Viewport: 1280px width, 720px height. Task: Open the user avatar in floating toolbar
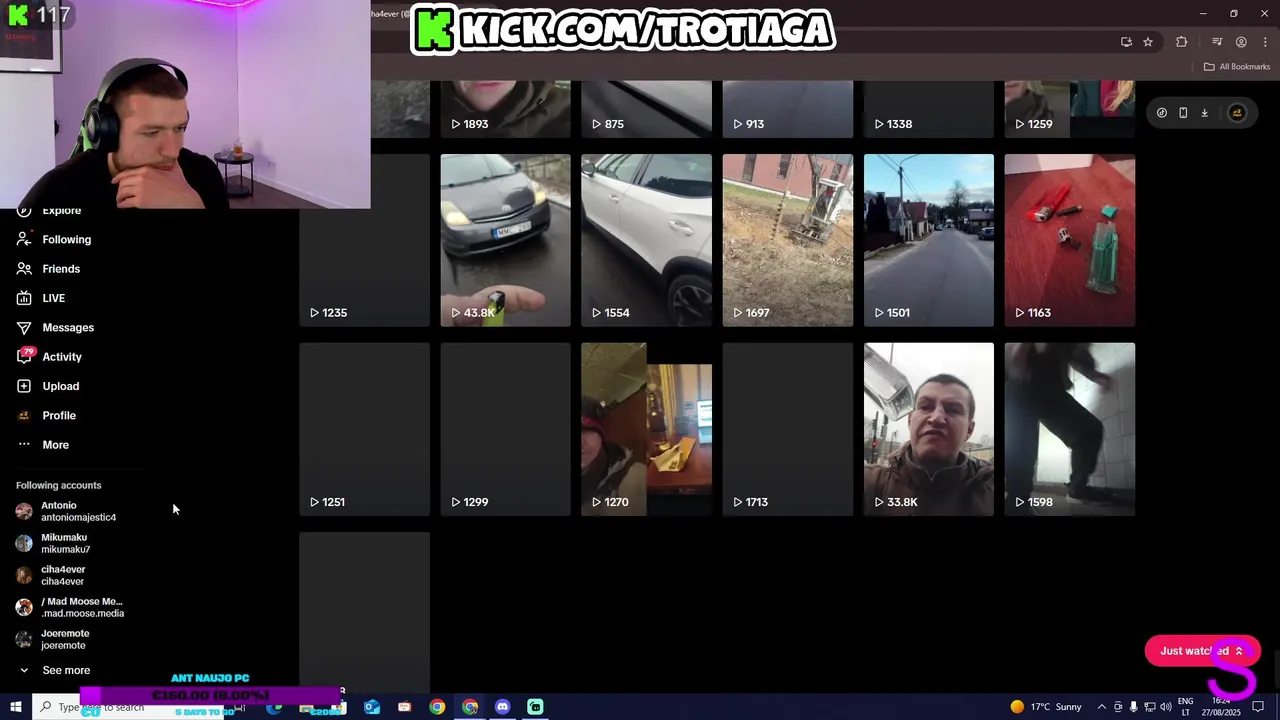[1237, 113]
